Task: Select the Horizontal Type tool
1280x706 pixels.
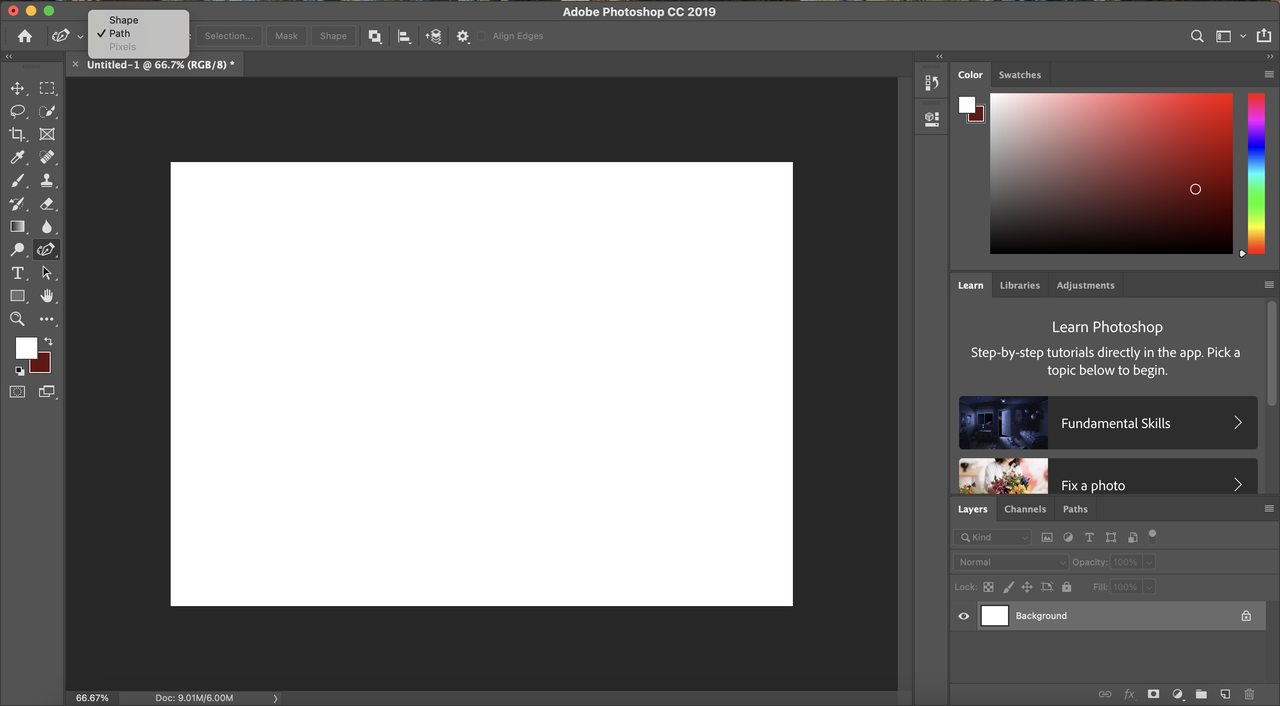Action: [17, 273]
